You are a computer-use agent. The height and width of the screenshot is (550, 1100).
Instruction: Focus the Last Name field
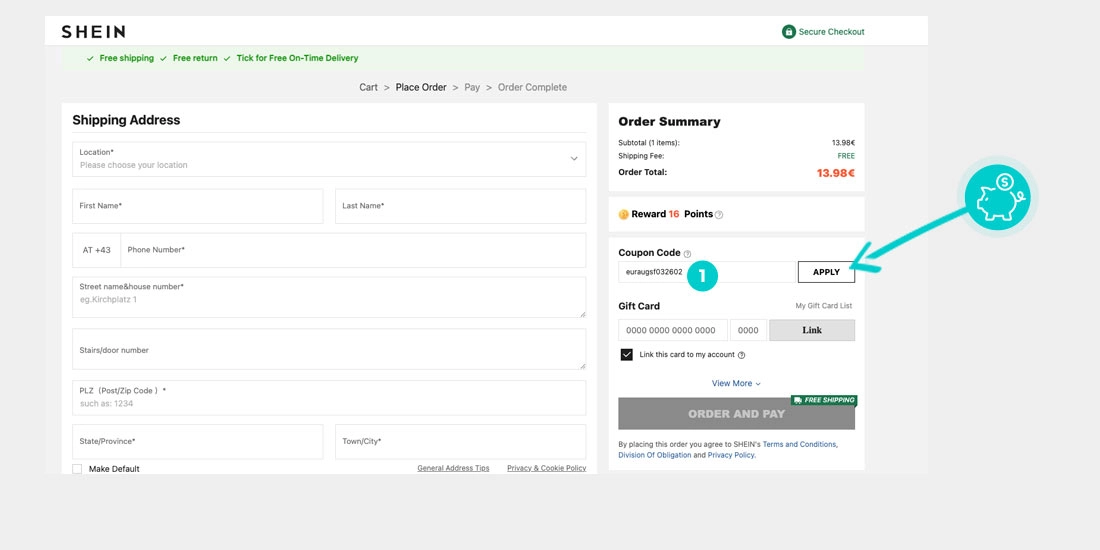point(460,206)
